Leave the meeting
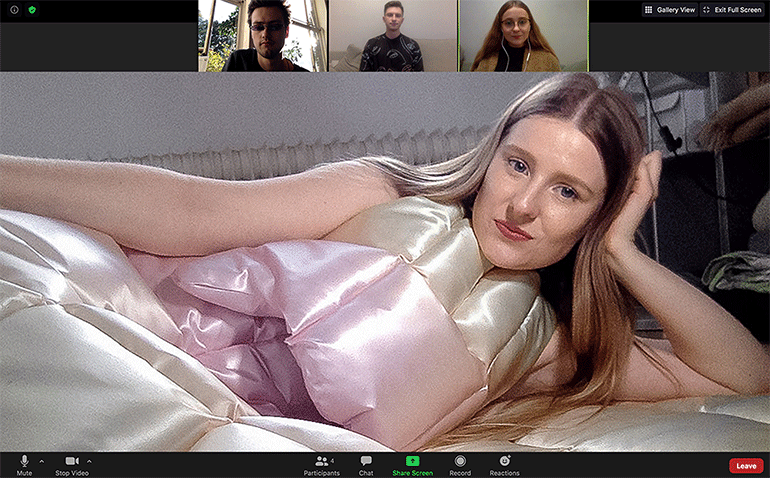Viewport: 770px width, 478px height. [x=746, y=465]
